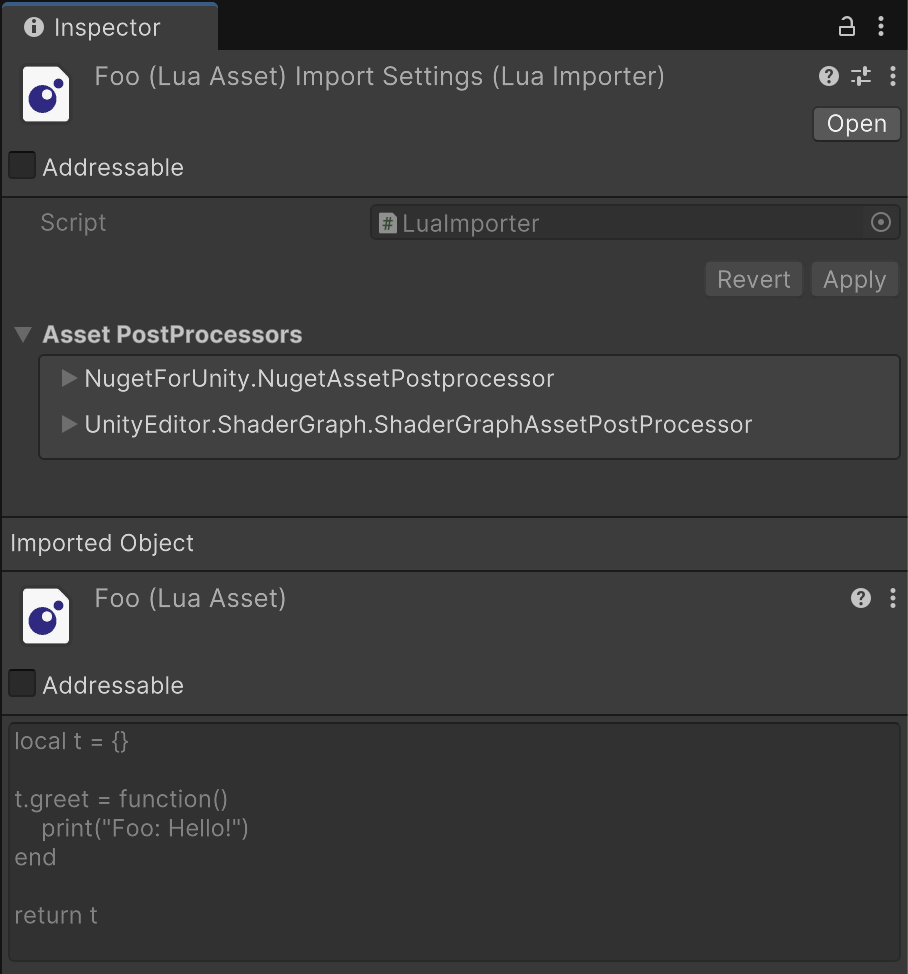The height and width of the screenshot is (974, 908).
Task: Click the Script object picker circle
Action: (x=881, y=223)
